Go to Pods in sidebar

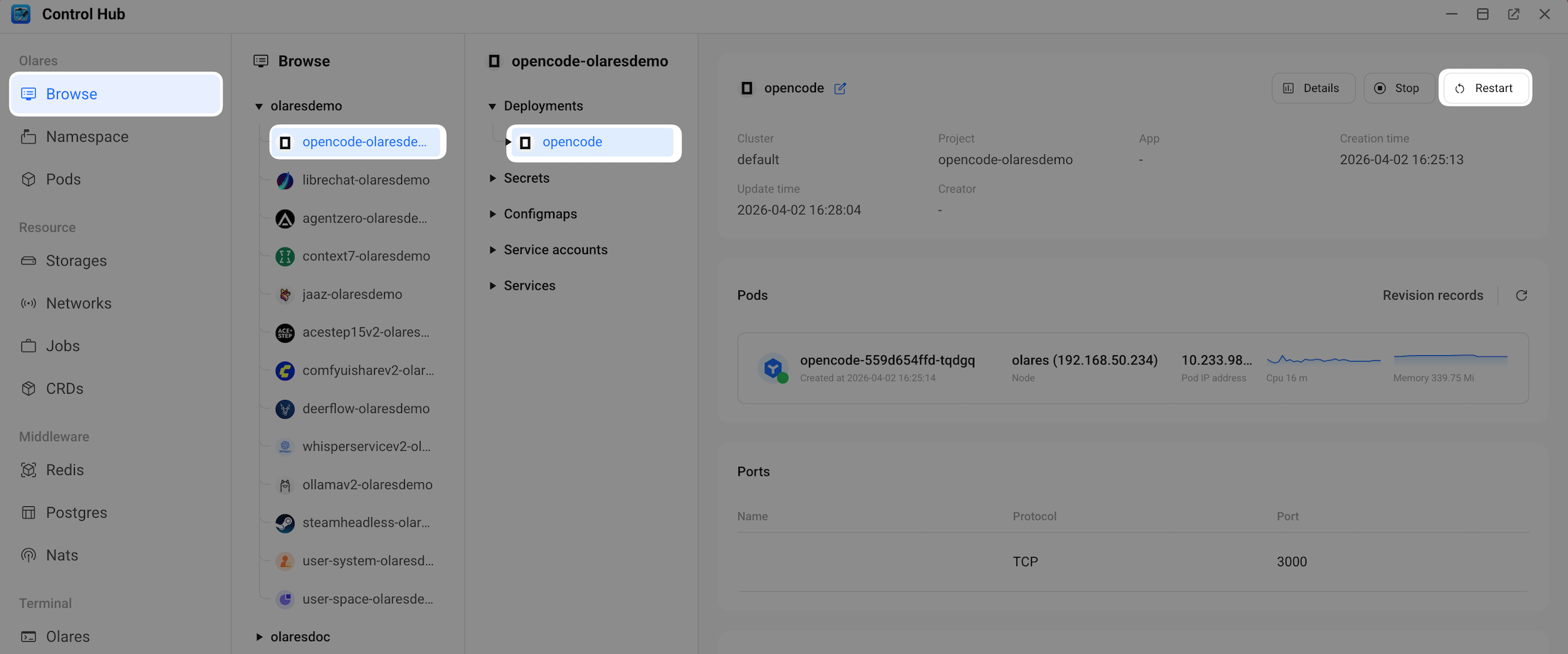click(x=63, y=180)
